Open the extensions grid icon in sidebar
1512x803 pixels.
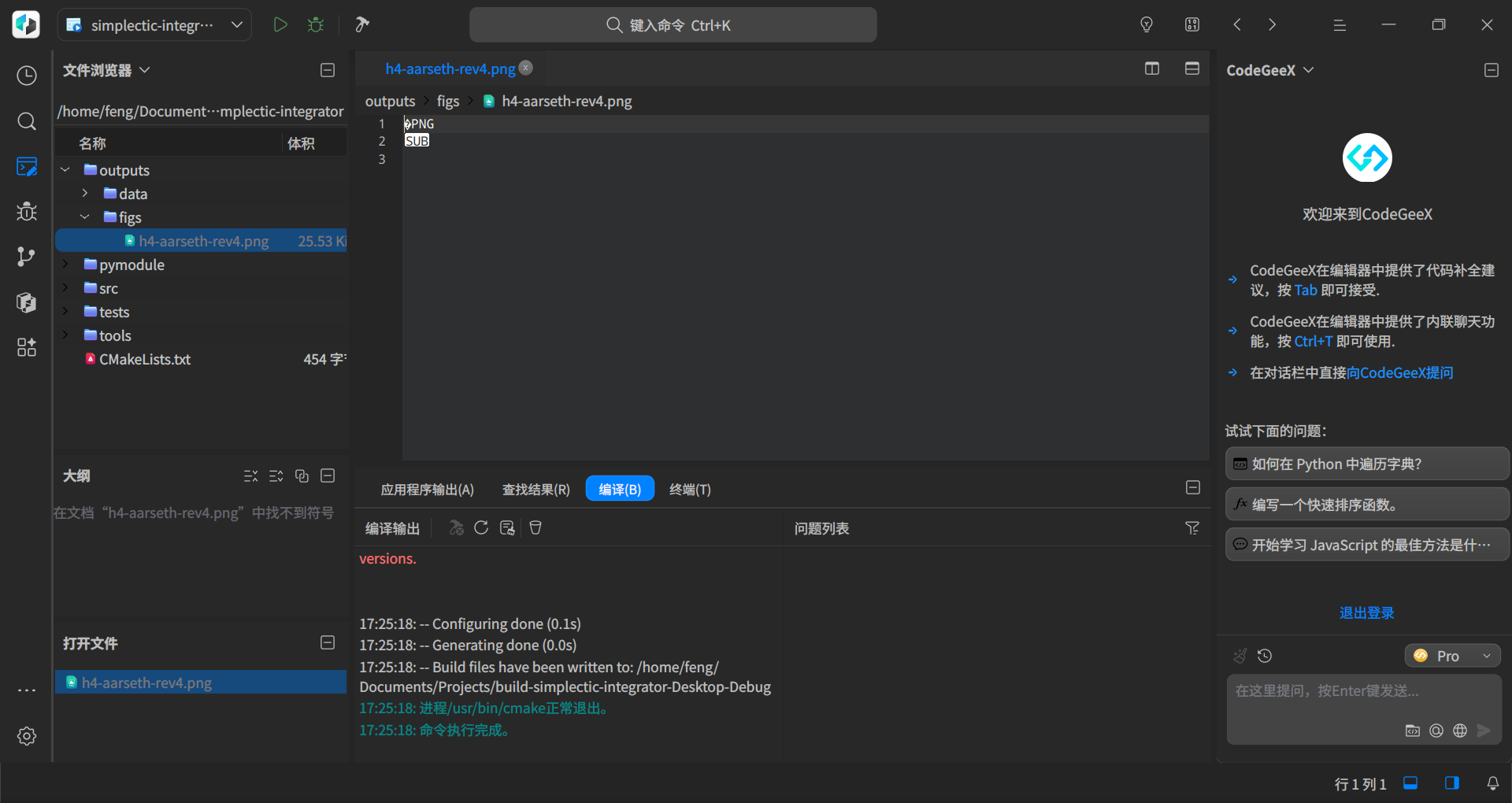click(27, 347)
